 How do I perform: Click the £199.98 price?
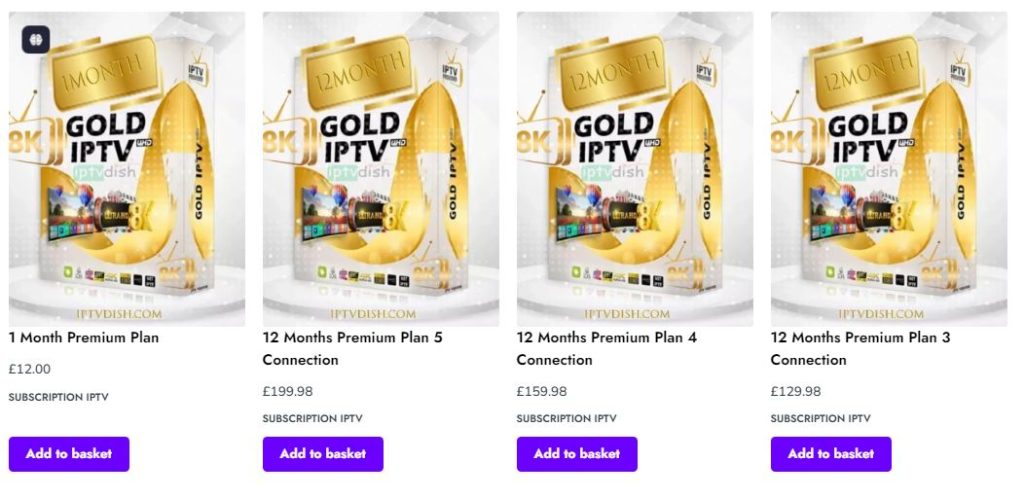coord(288,391)
